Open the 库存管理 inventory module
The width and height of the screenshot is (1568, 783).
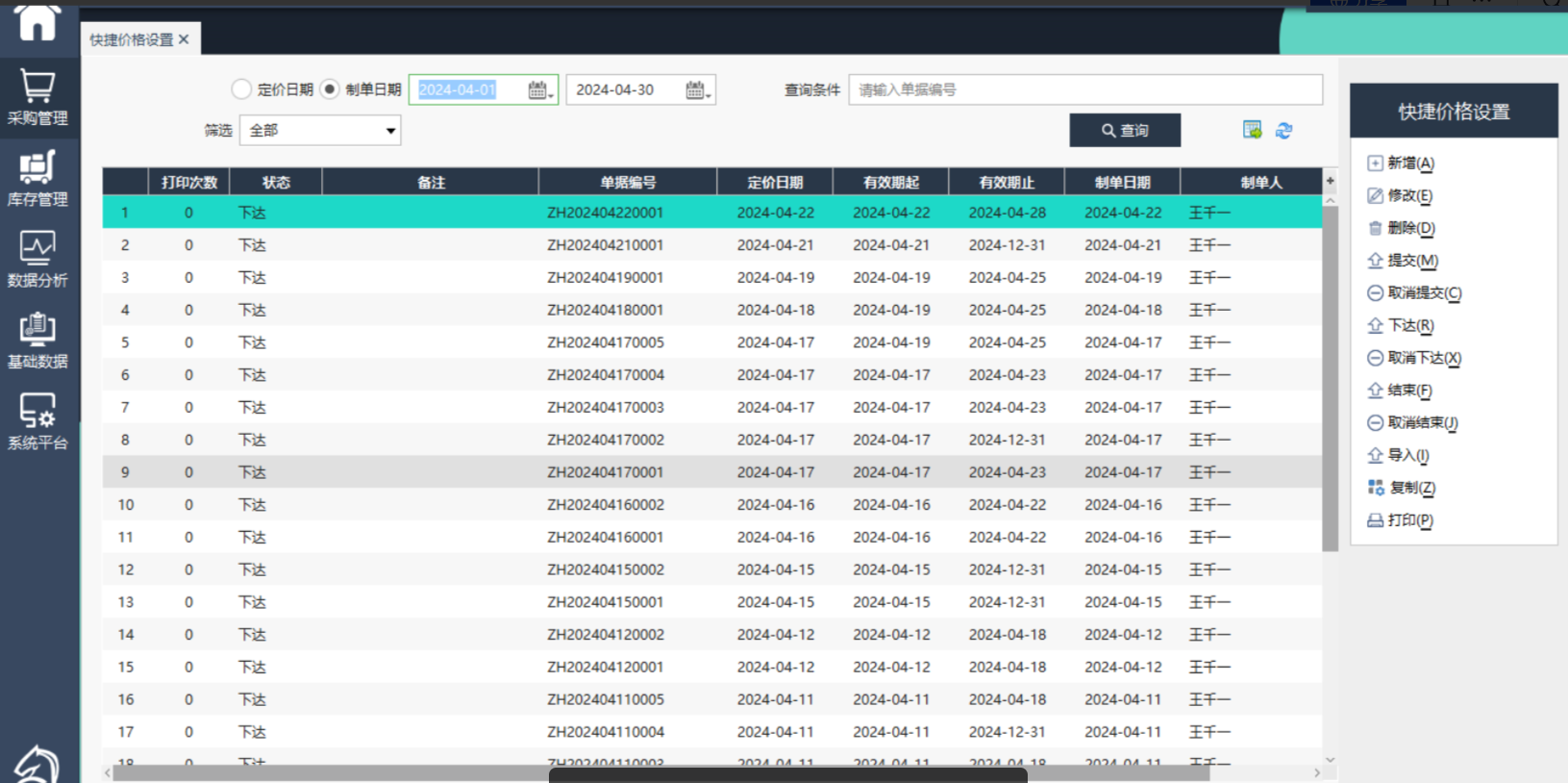click(x=37, y=179)
